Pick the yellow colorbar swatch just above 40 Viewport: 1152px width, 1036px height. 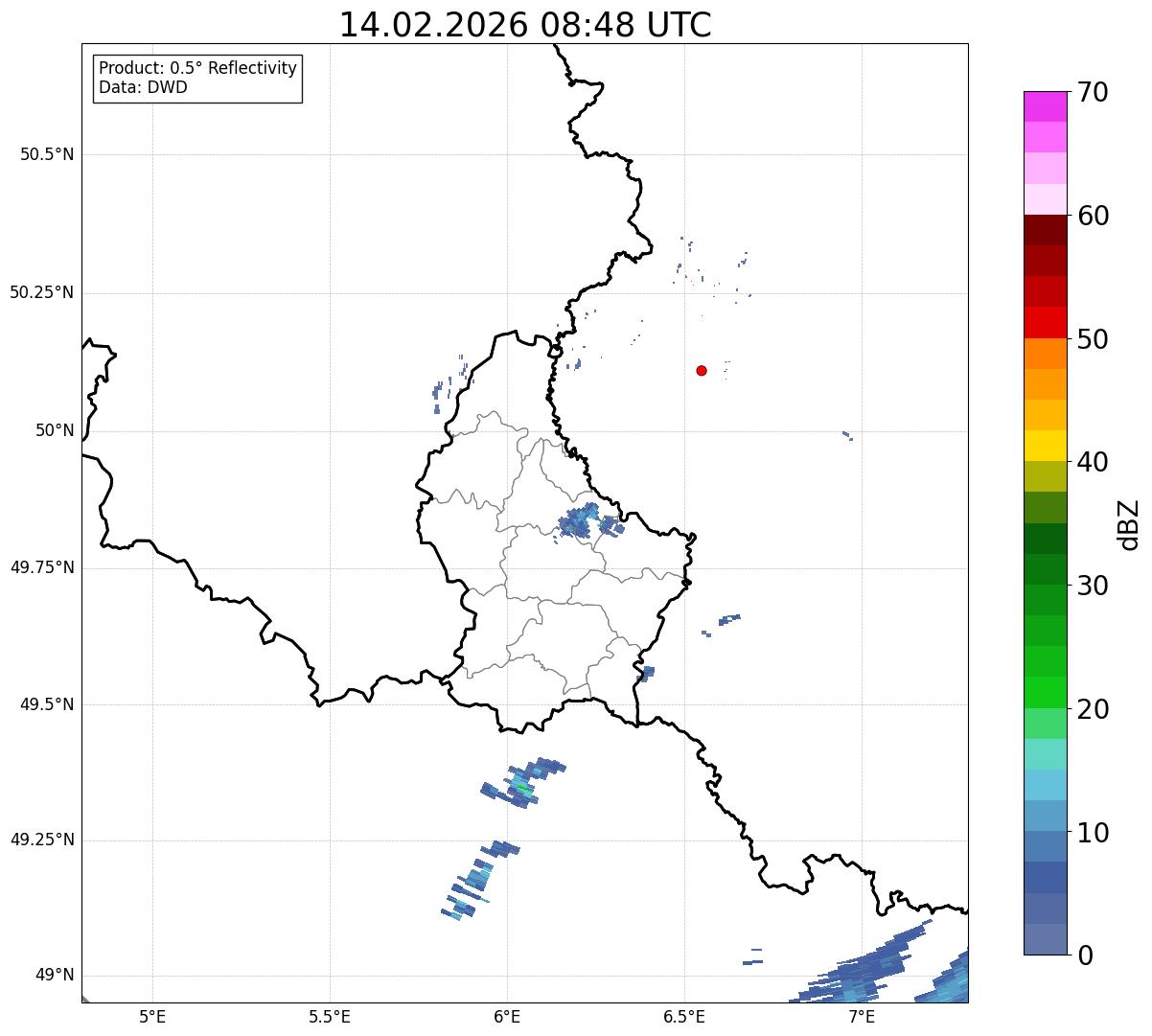(x=1045, y=446)
